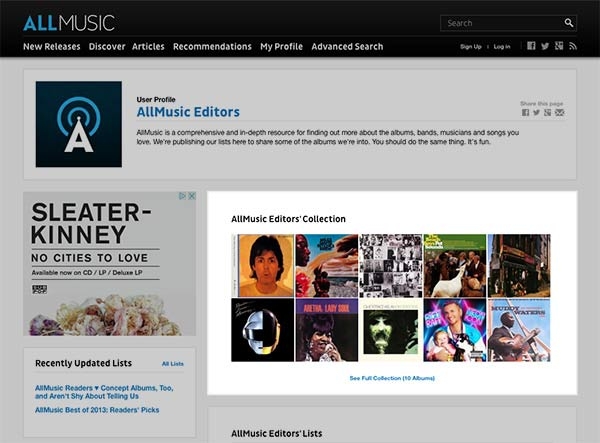Click the Sign Up link
The width and height of the screenshot is (600, 443).
tap(470, 47)
